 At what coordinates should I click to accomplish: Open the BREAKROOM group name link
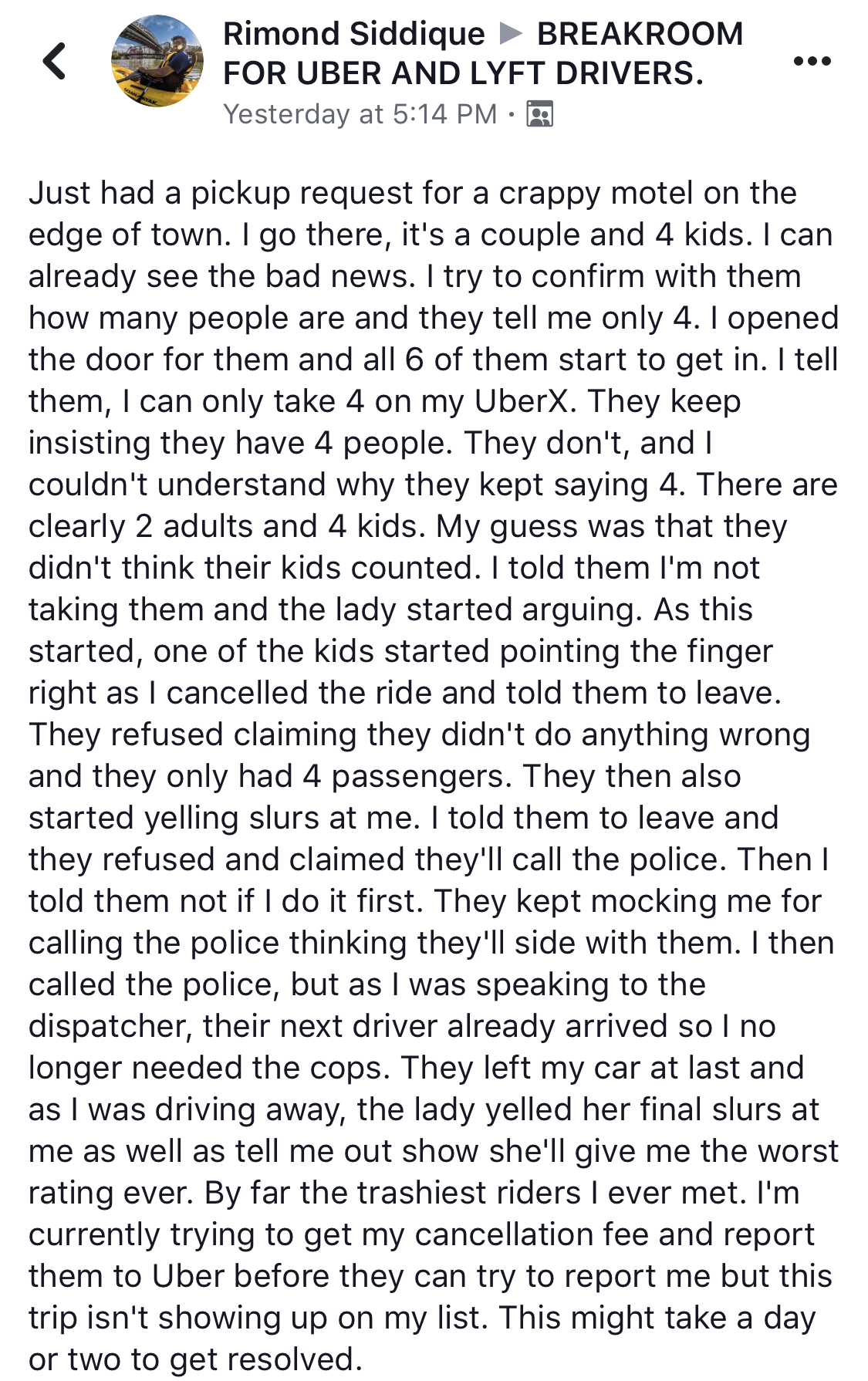[640, 34]
